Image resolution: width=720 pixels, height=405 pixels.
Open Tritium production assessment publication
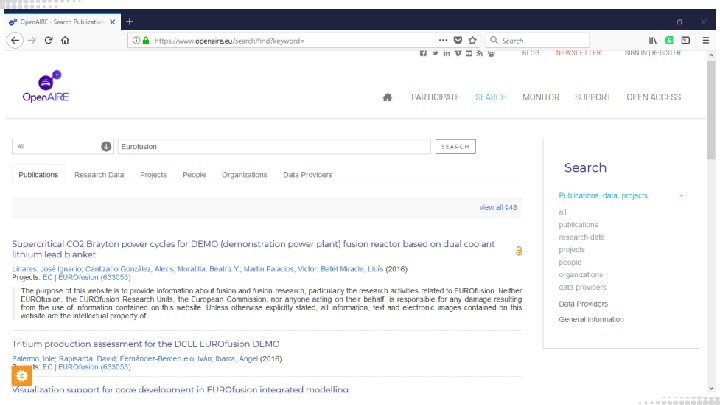pos(146,344)
